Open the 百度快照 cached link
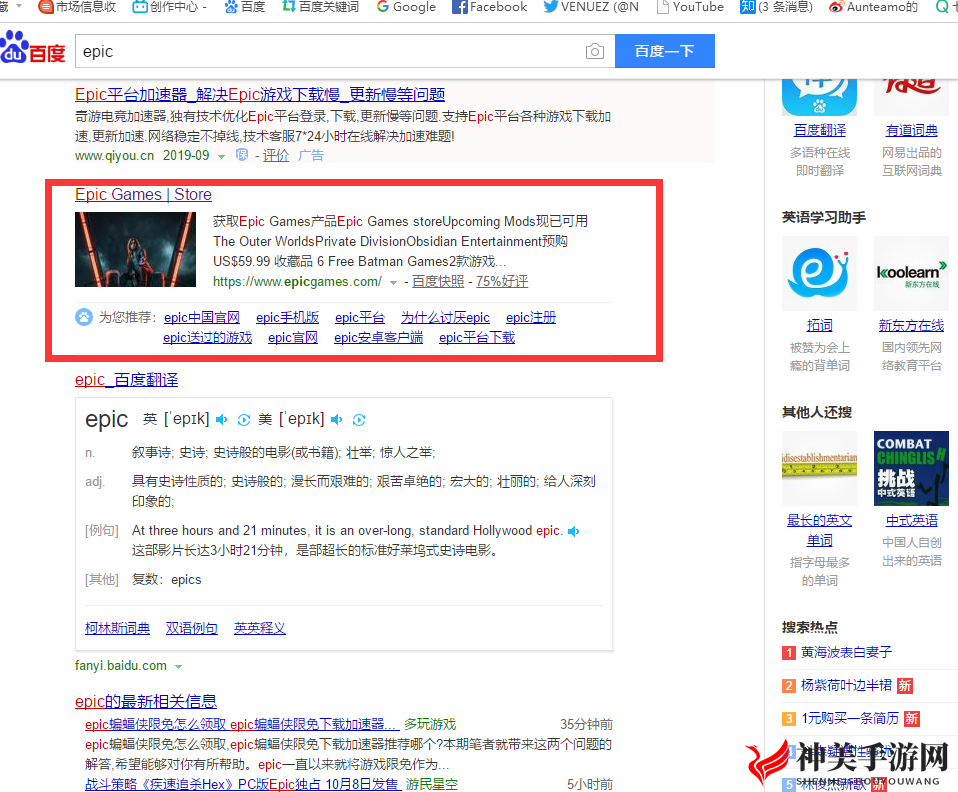Image resolution: width=958 pixels, height=792 pixels. [438, 282]
